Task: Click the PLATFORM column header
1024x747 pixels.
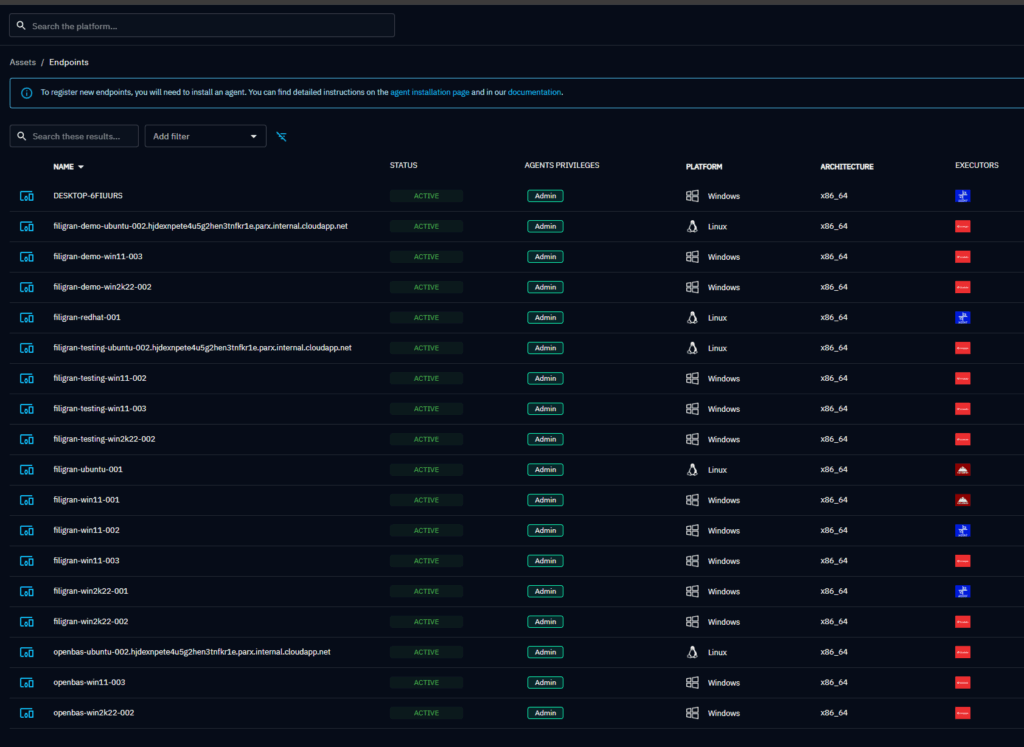Action: point(703,167)
